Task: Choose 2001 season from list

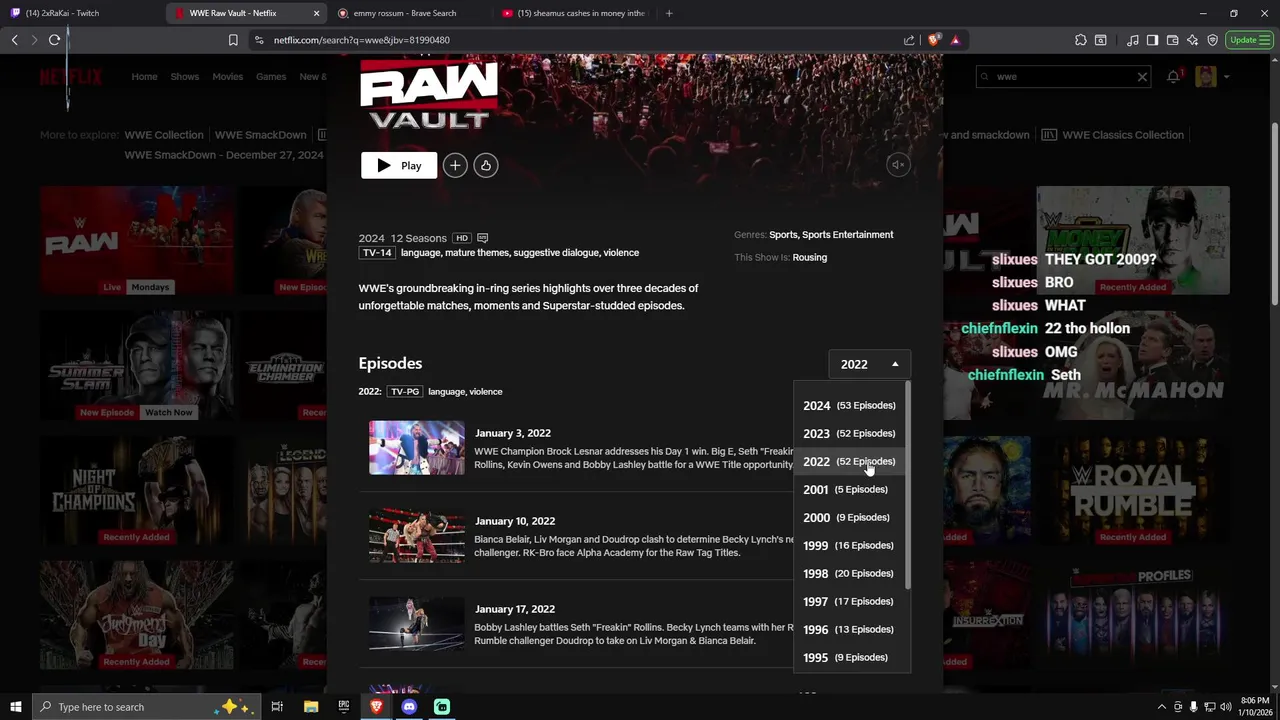Action: [849, 489]
